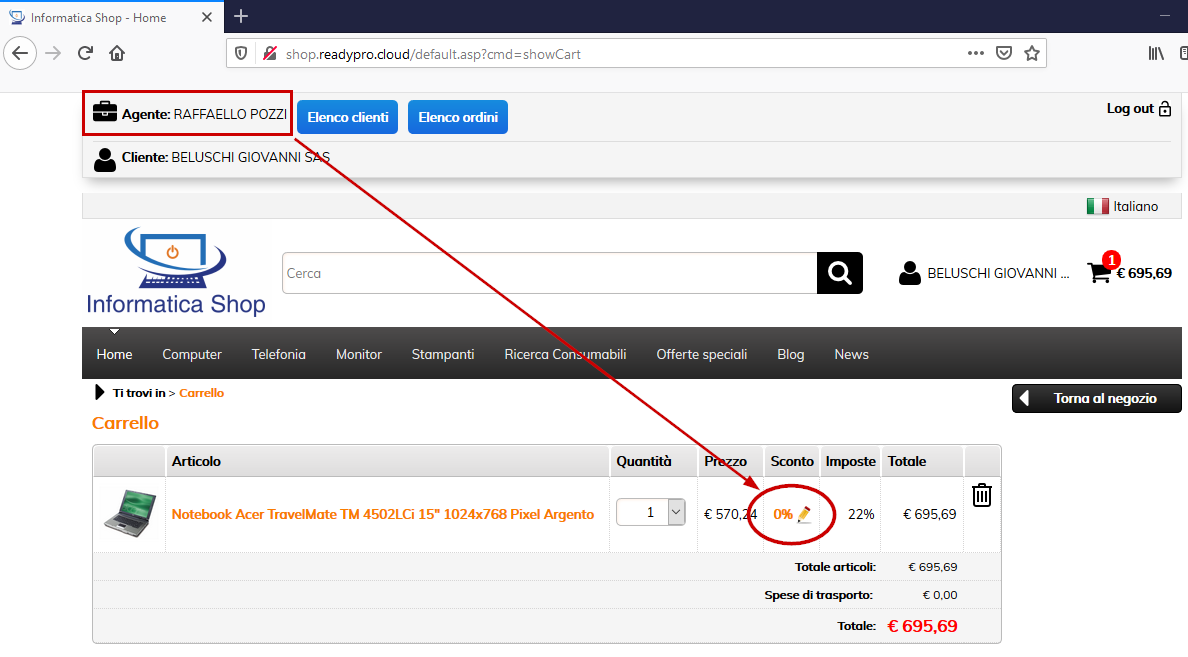The width and height of the screenshot is (1188, 657).
Task: Open the Offerte speciali menu item
Action: (x=702, y=355)
